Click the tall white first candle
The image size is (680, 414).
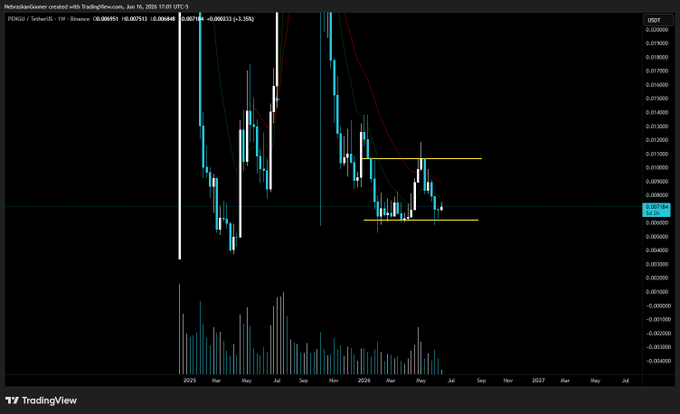pyautogui.click(x=180, y=136)
